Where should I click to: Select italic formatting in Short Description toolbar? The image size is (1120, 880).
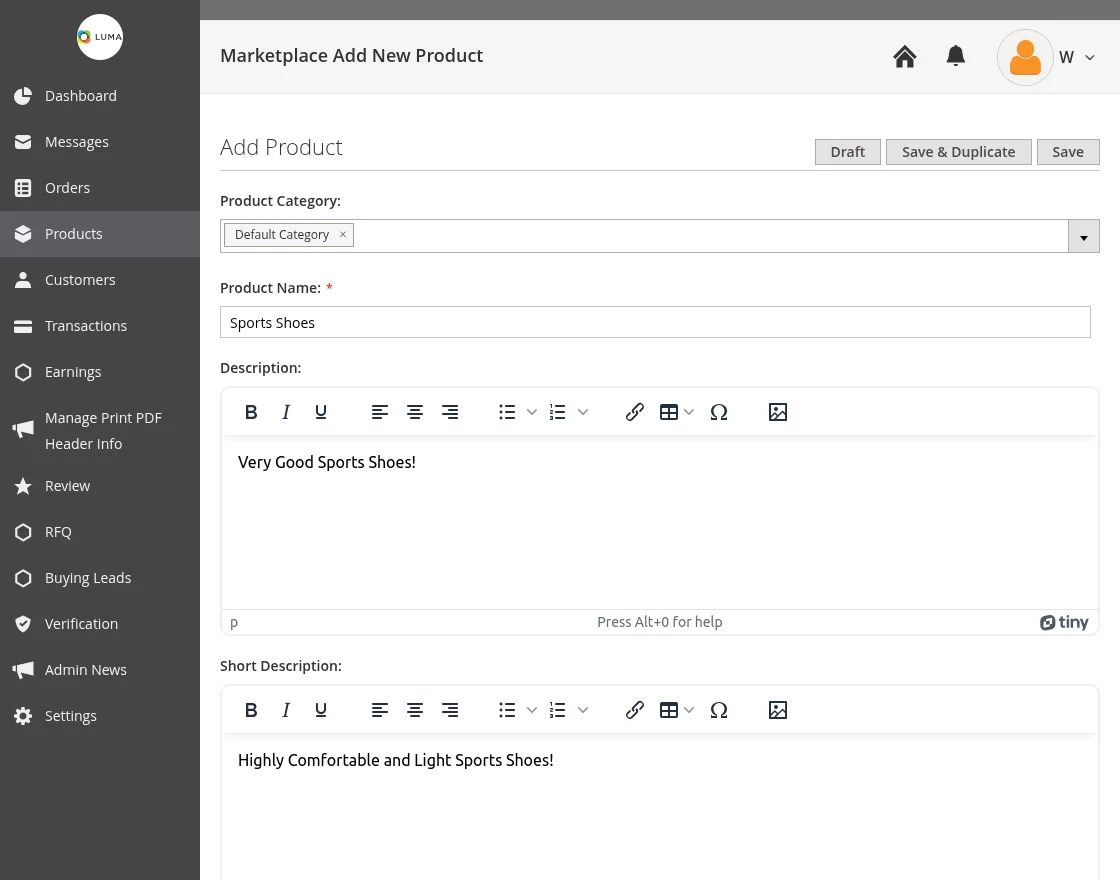(286, 710)
